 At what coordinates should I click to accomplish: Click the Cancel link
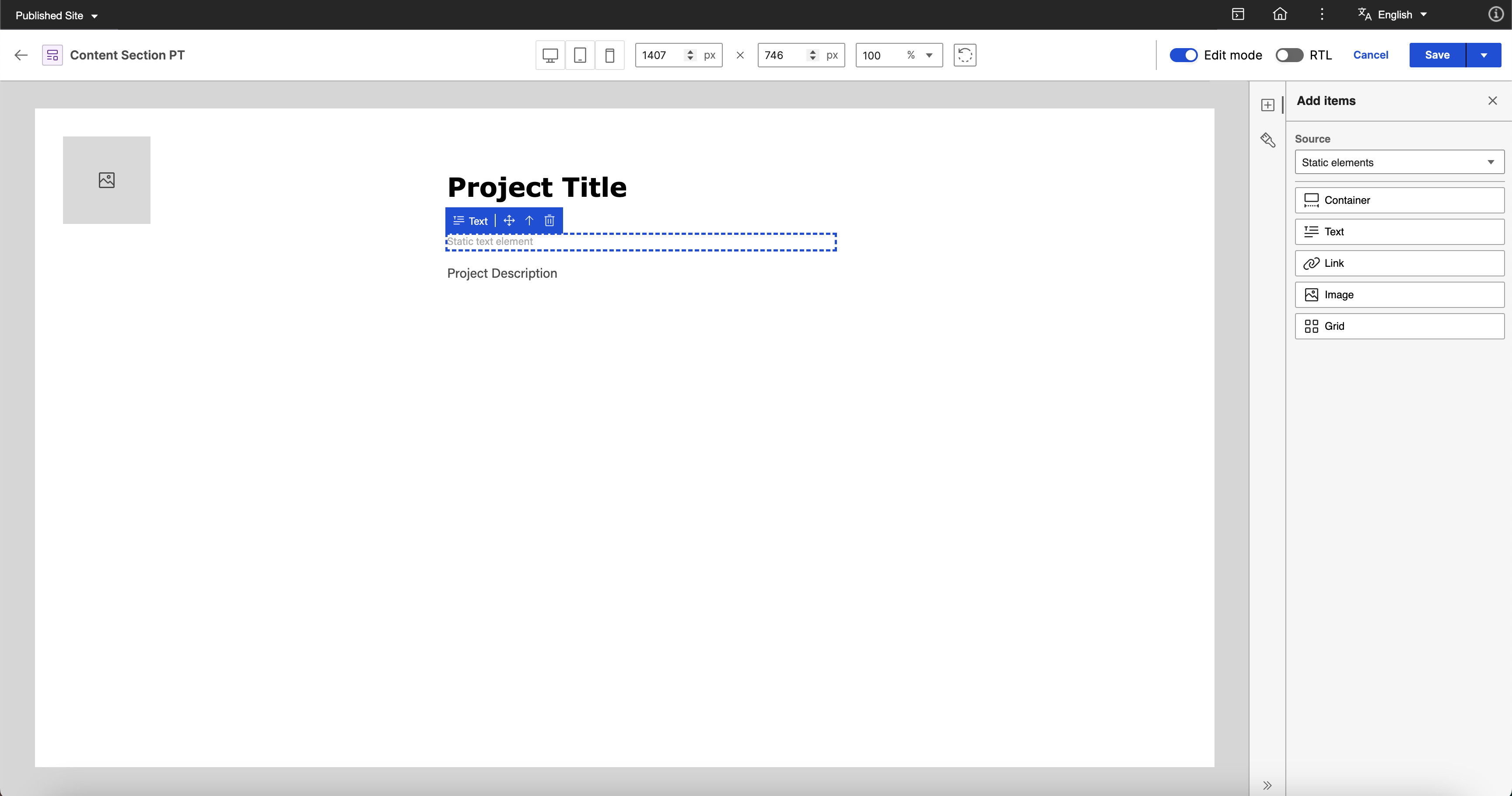coord(1371,55)
